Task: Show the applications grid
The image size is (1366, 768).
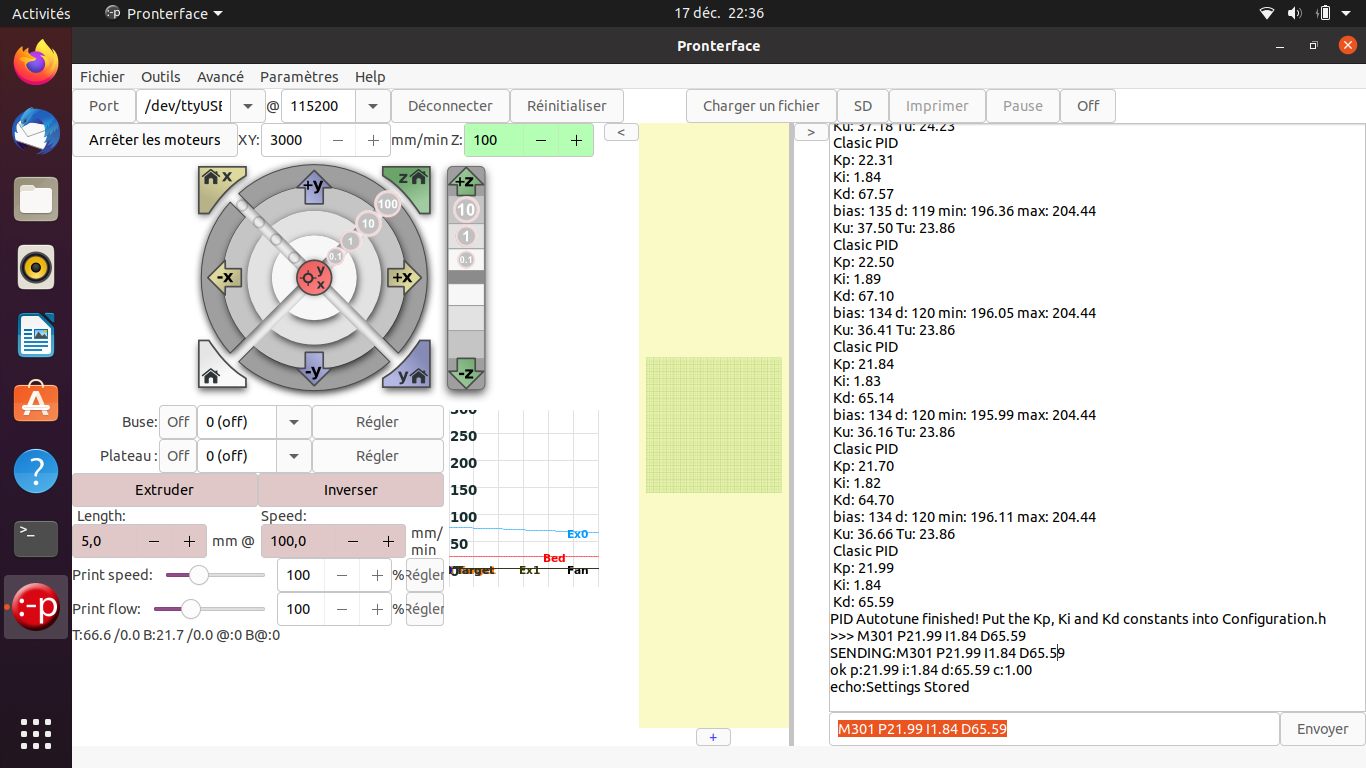Action: [36, 733]
